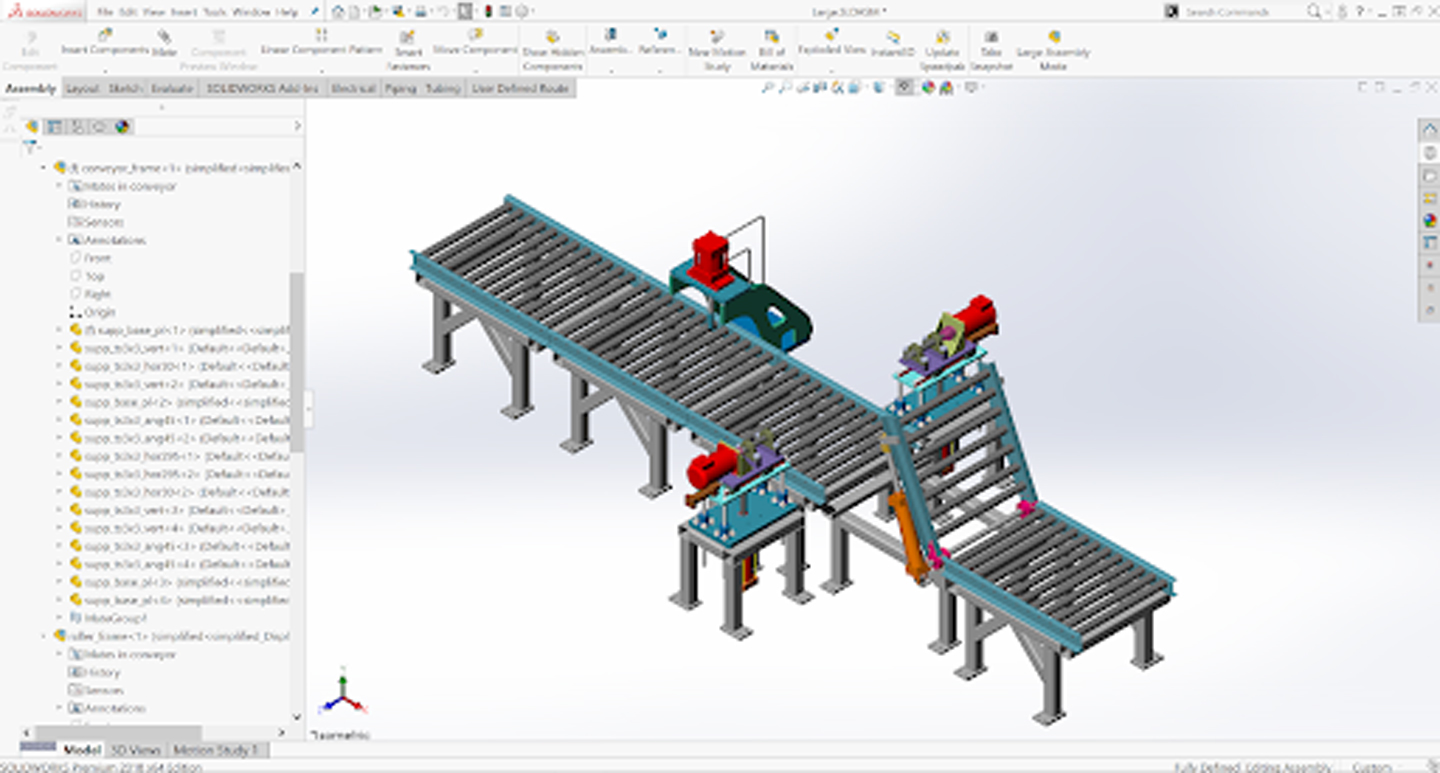Click the Smart Fasteners icon
1440x773 pixels.
(x=408, y=50)
